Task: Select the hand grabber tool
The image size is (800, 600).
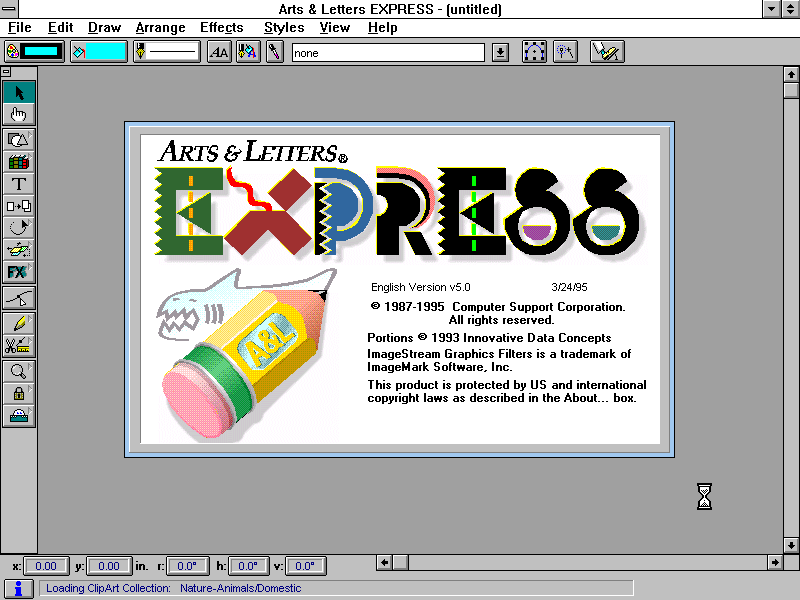Action: click(19, 115)
